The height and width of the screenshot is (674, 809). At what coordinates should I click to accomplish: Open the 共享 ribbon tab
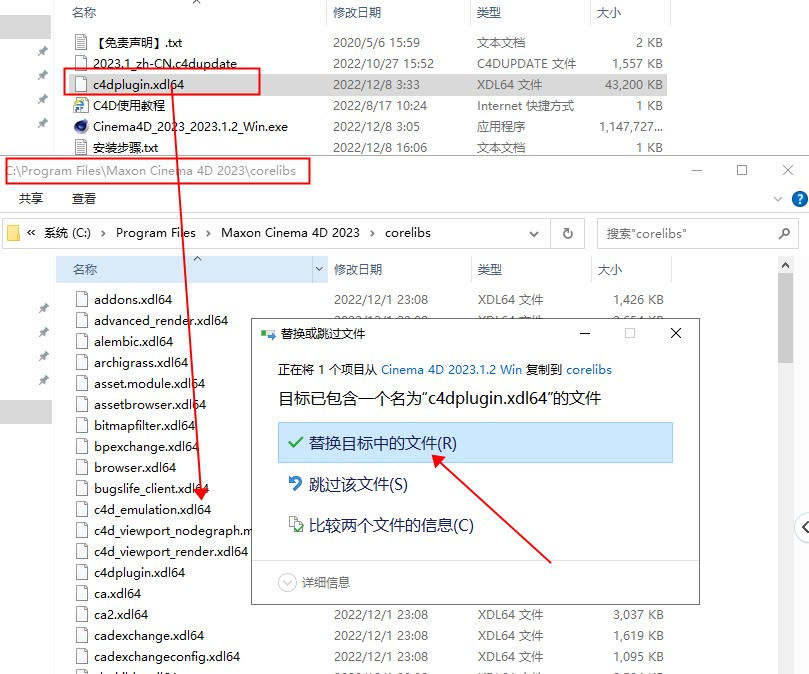31,199
